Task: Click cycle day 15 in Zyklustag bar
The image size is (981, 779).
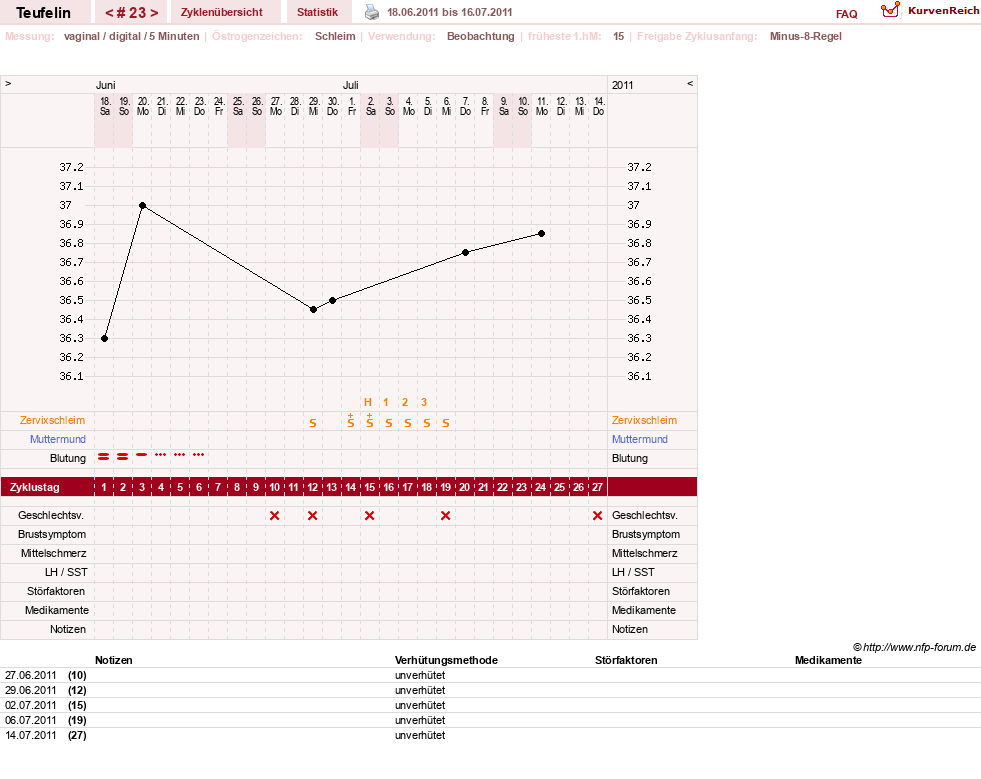Action: [x=370, y=487]
